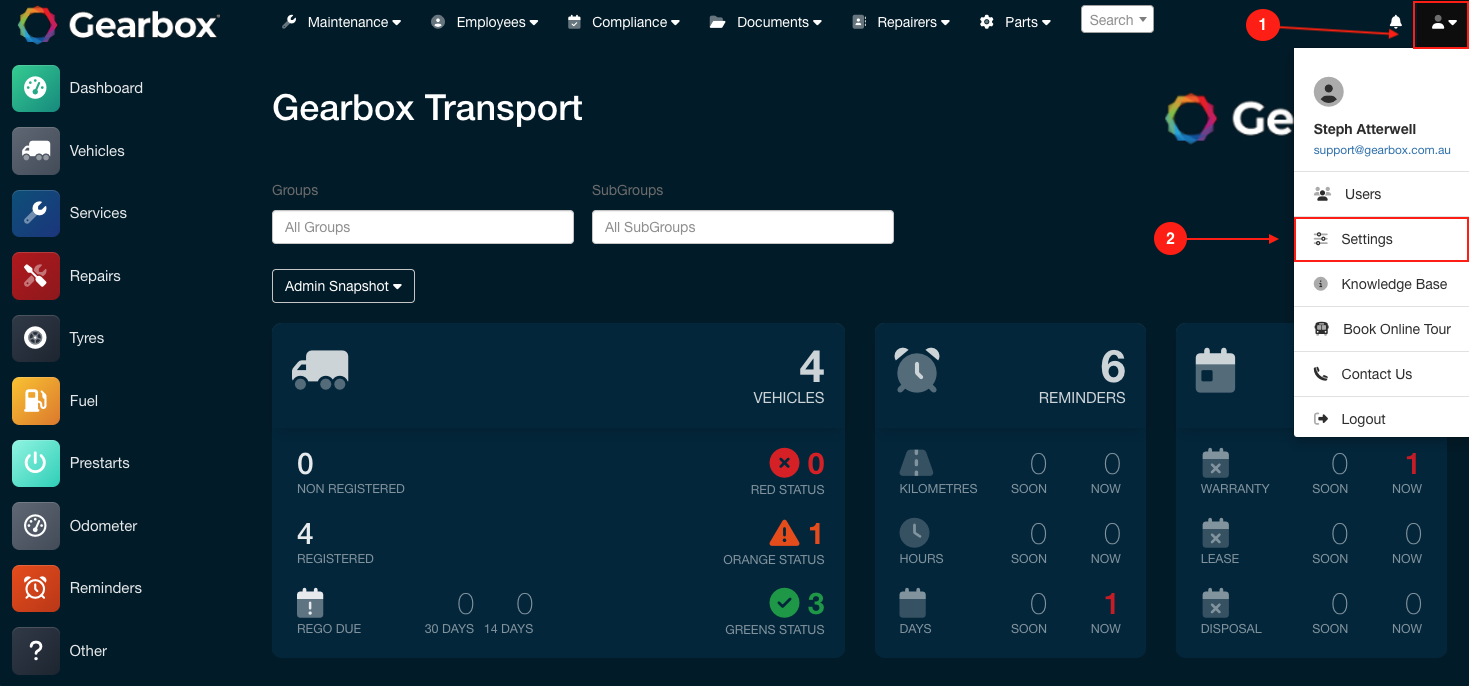Click the notifications bell icon
The image size is (1469, 686).
click(1396, 22)
